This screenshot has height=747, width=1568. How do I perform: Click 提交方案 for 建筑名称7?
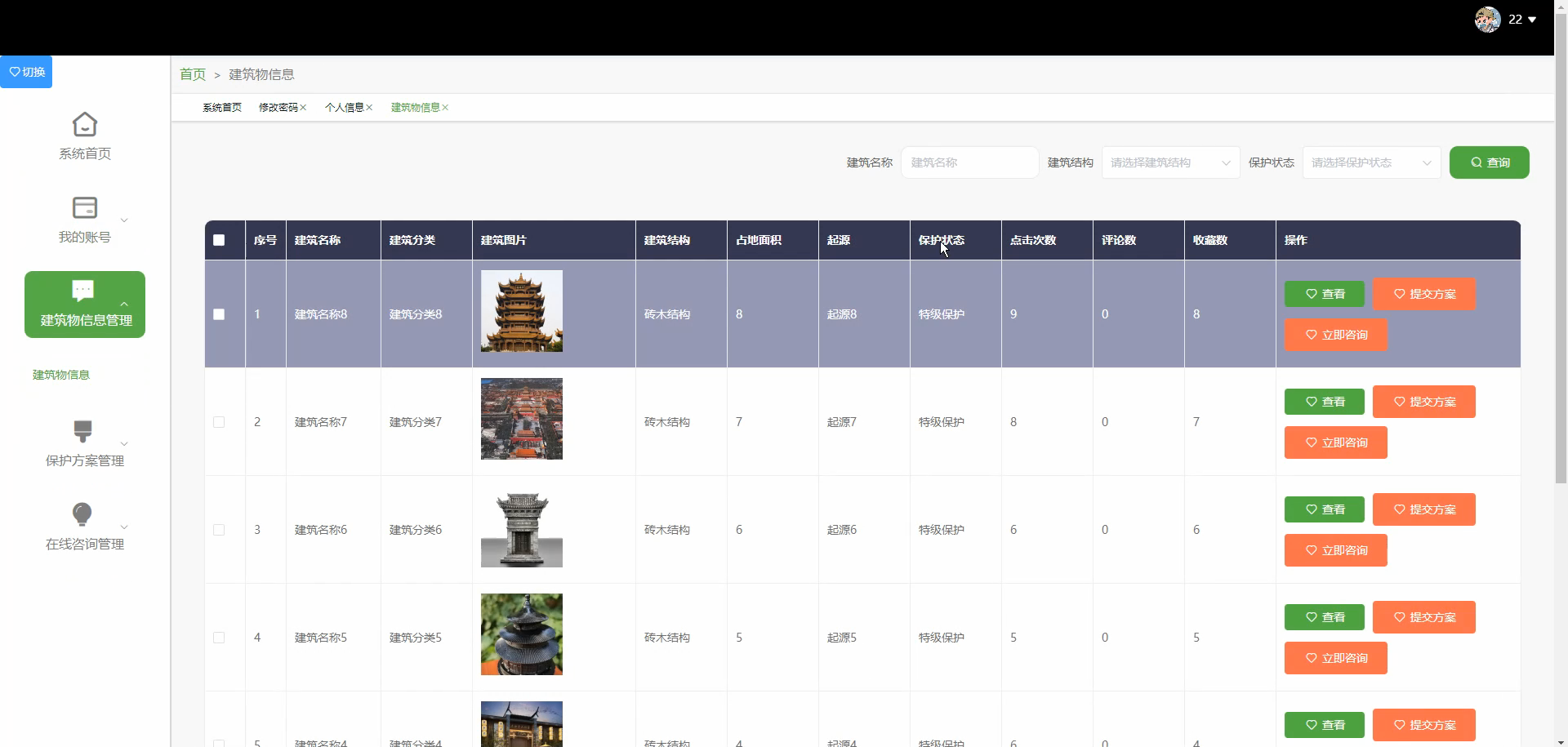click(x=1423, y=402)
